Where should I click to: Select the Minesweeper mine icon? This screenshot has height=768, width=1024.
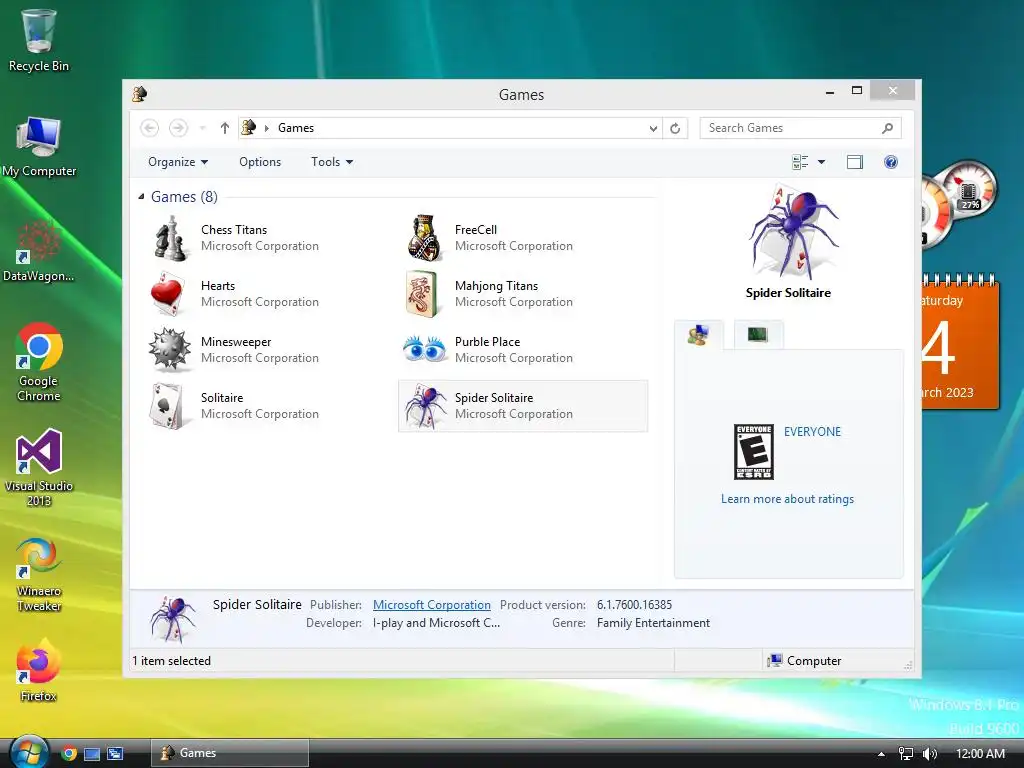pyautogui.click(x=170, y=349)
